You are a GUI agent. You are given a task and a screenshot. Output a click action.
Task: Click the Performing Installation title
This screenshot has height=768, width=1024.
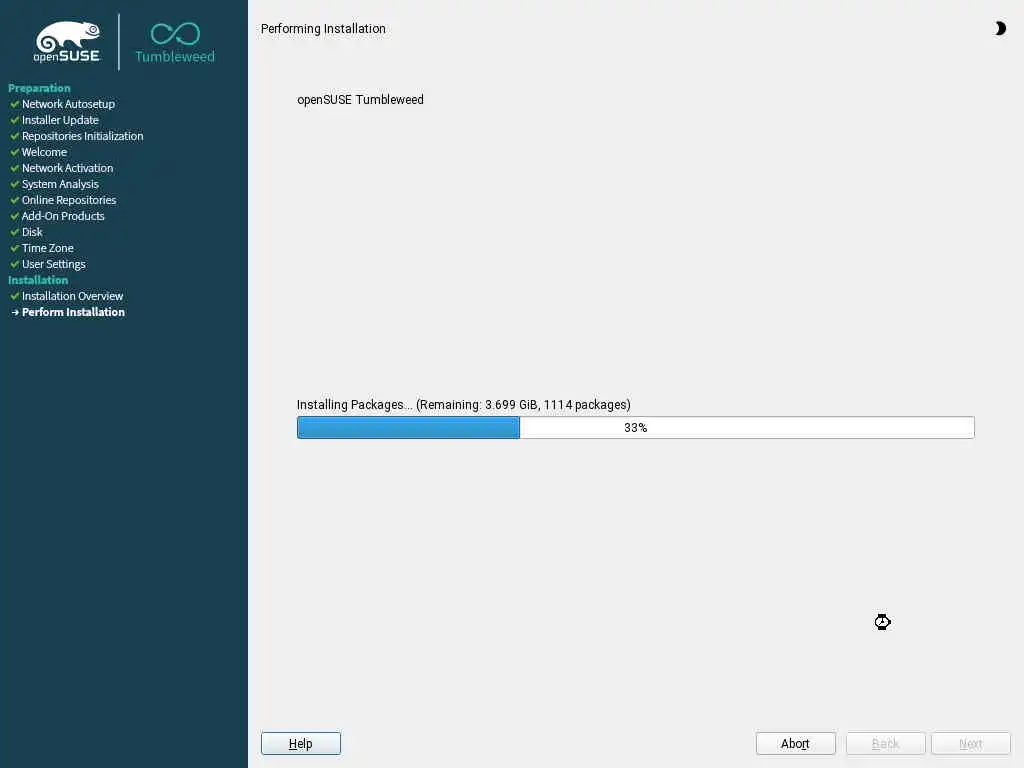coord(323,29)
